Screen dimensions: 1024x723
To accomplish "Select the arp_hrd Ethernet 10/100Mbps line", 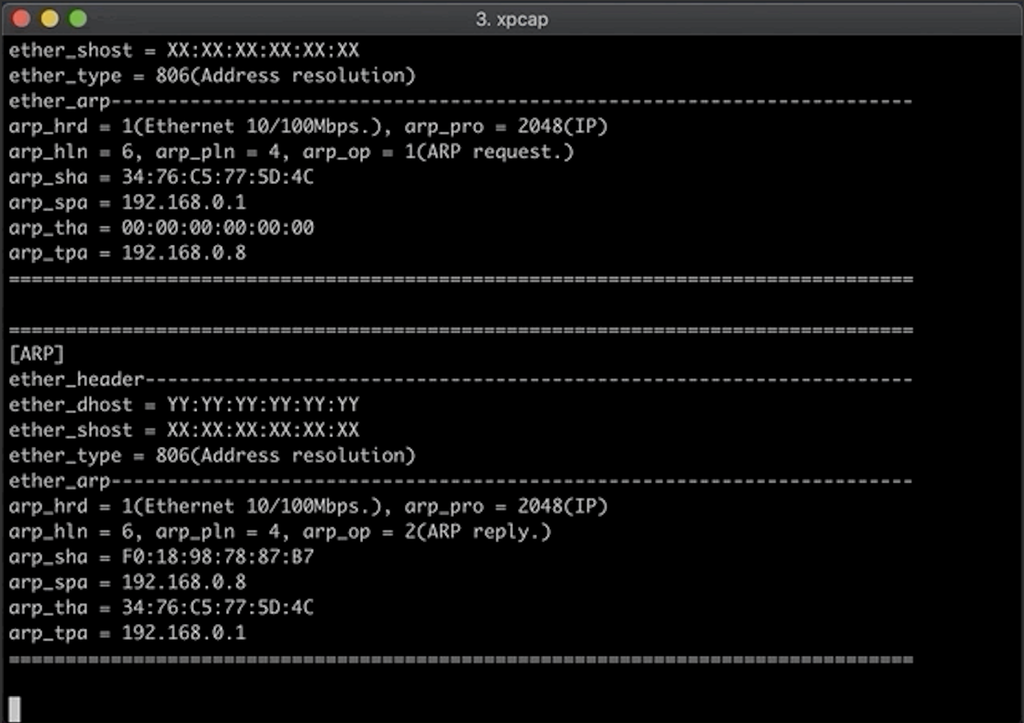I will point(305,506).
